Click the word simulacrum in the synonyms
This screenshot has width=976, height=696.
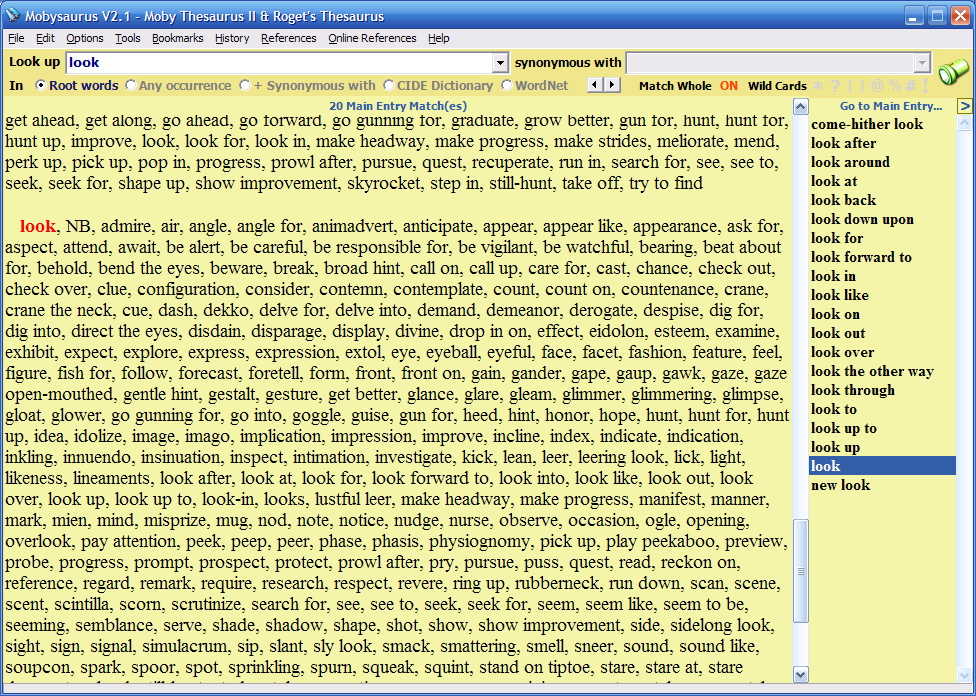183,646
